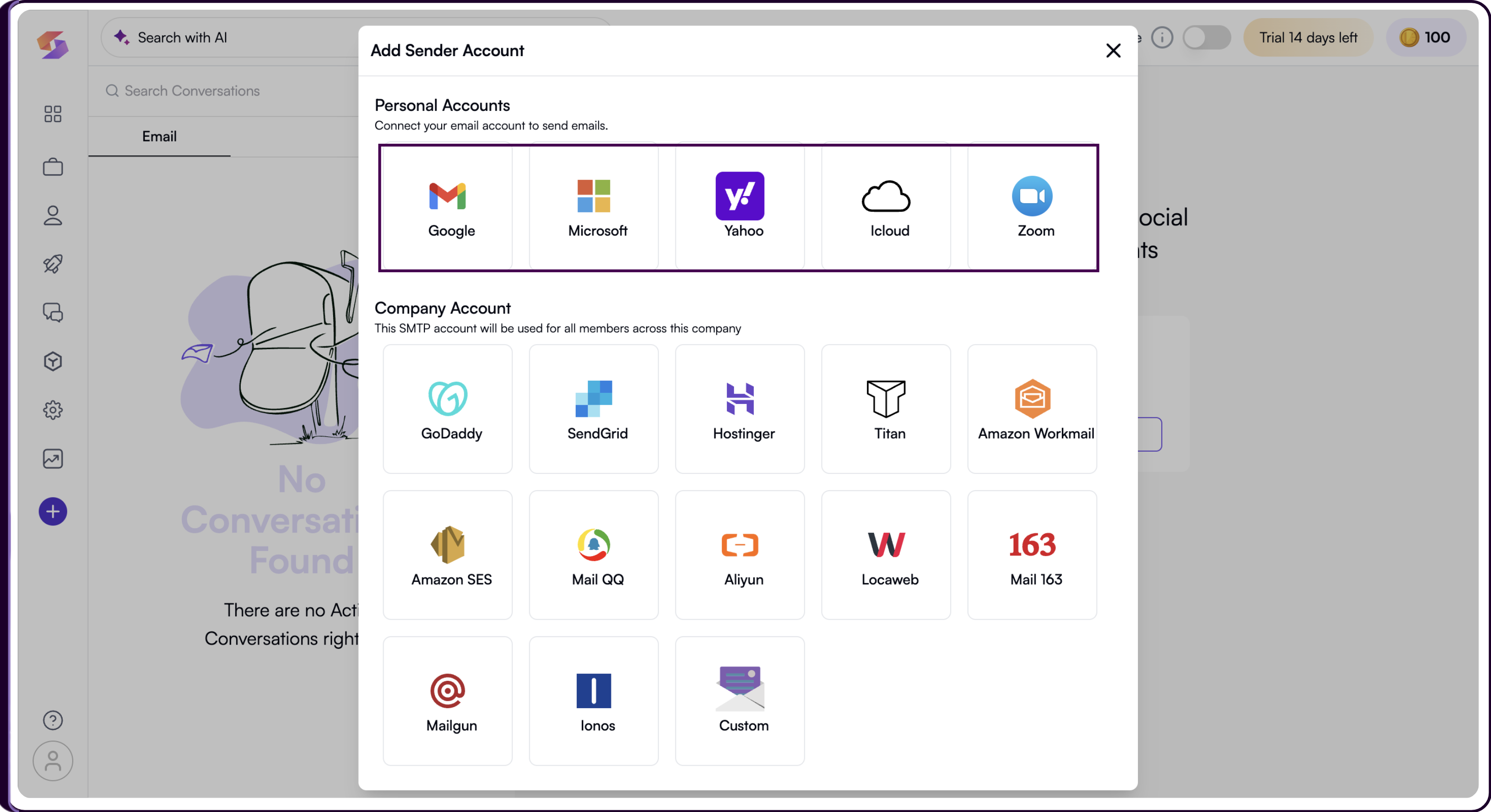This screenshot has height=812, width=1491.
Task: Connect a Yahoo email account
Action: pos(740,207)
